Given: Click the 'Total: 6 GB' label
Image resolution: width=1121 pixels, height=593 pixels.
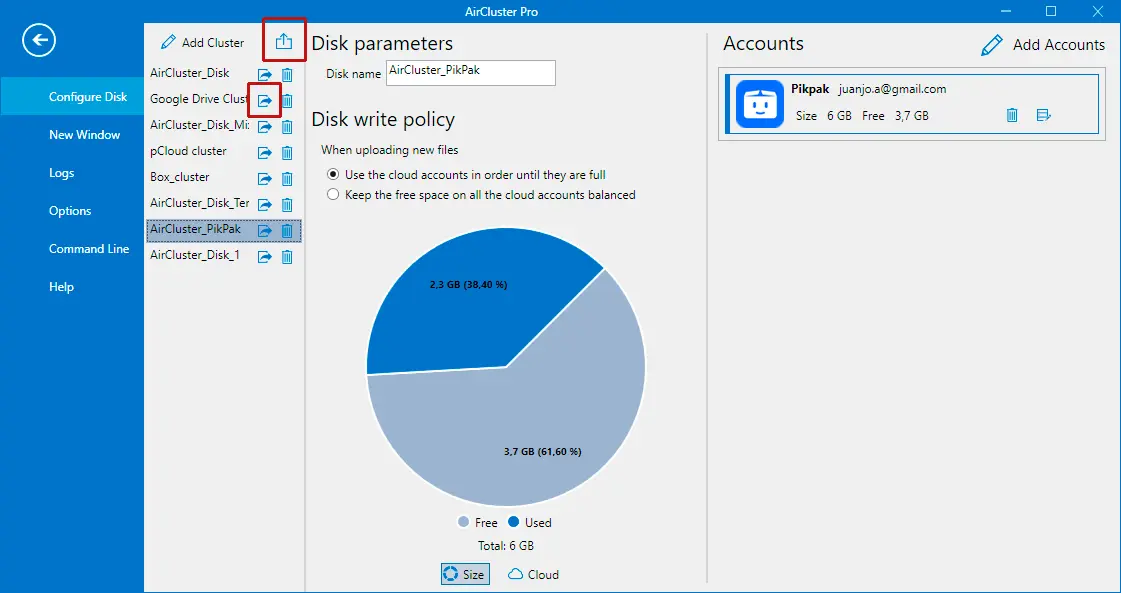Looking at the screenshot, I should pos(506,546).
